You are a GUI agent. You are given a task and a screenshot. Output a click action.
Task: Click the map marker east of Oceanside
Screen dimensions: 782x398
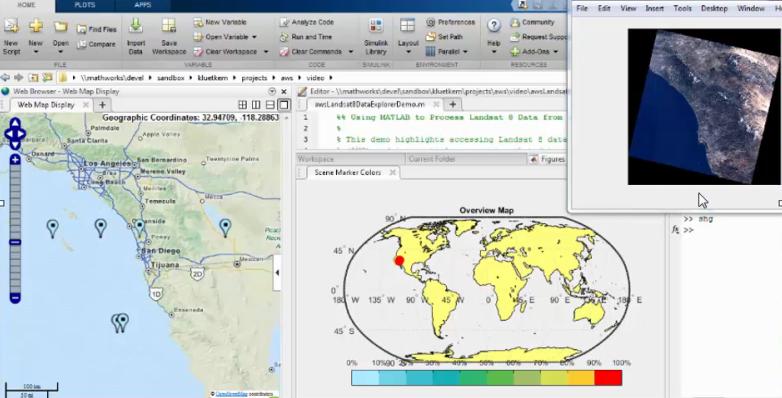(225, 227)
